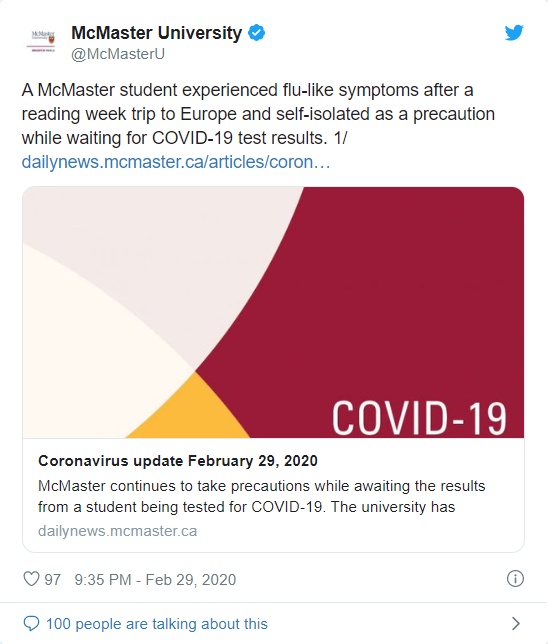The width and height of the screenshot is (548, 644).
Task: Like the tweet with heart icon
Action: [x=31, y=579]
